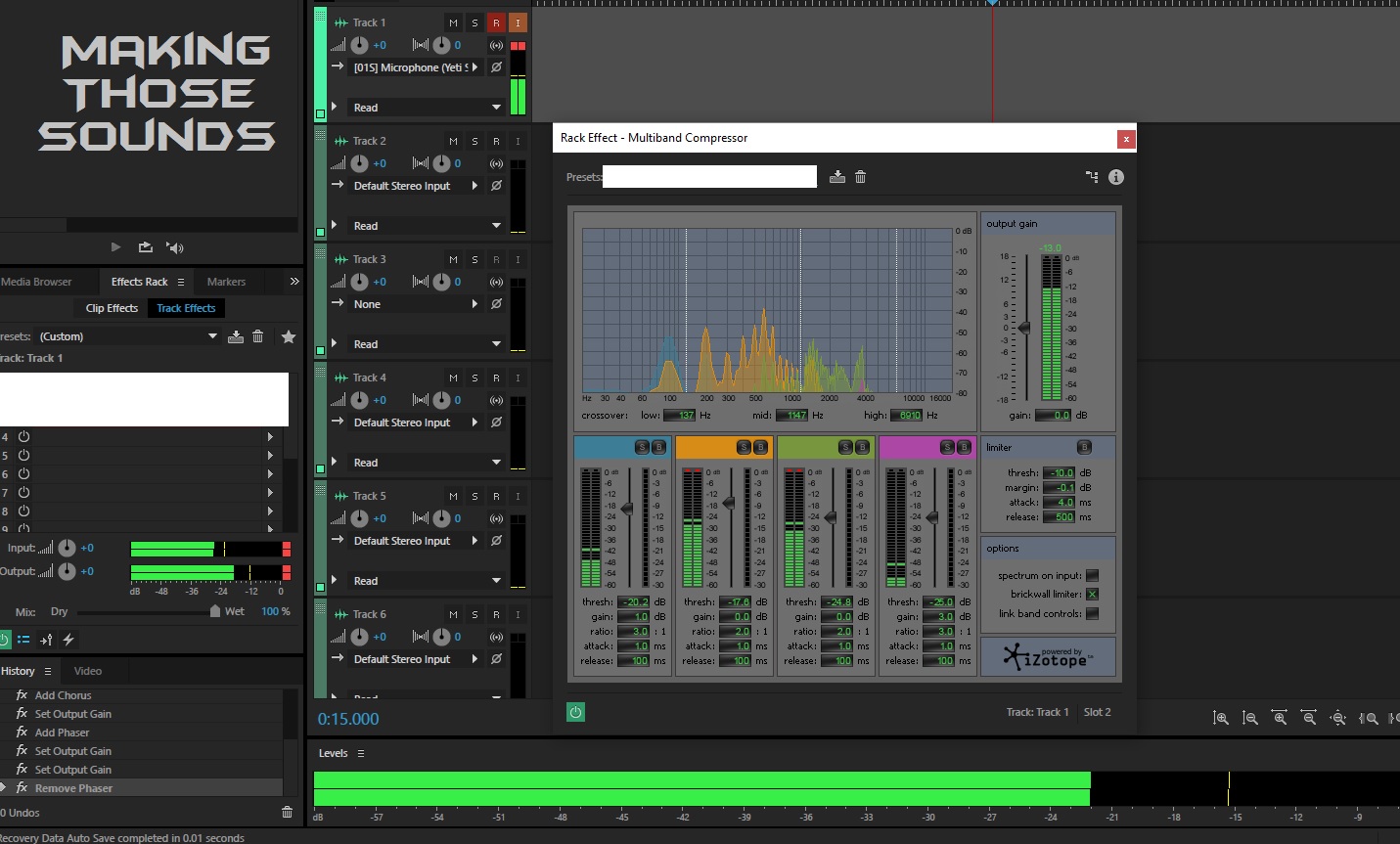This screenshot has width=1400, height=844.
Task: Open Effects Rack presets dropdown (Custom)
Action: pyautogui.click(x=126, y=336)
